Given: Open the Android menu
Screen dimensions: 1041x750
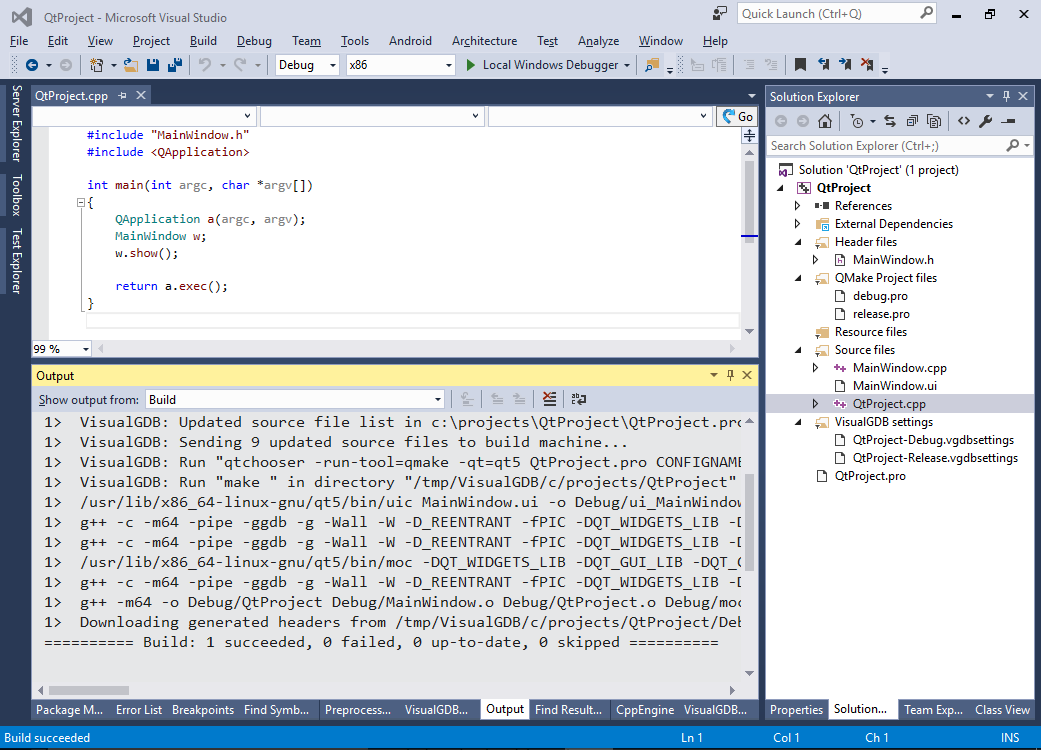Looking at the screenshot, I should click(410, 40).
